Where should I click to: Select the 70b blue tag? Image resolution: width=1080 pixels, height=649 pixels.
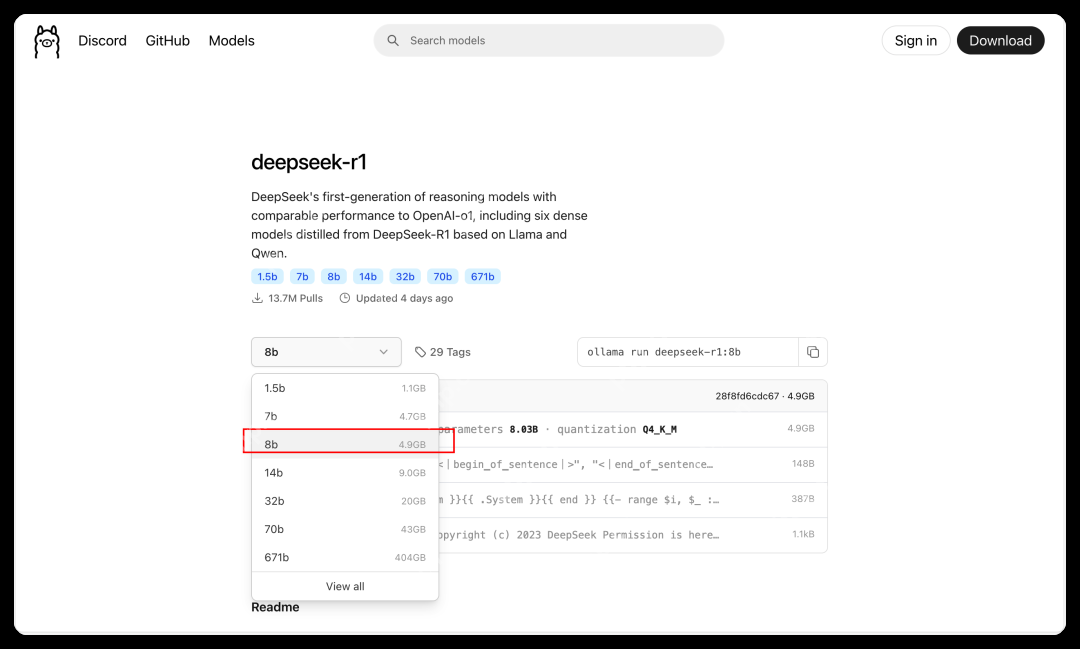point(443,276)
